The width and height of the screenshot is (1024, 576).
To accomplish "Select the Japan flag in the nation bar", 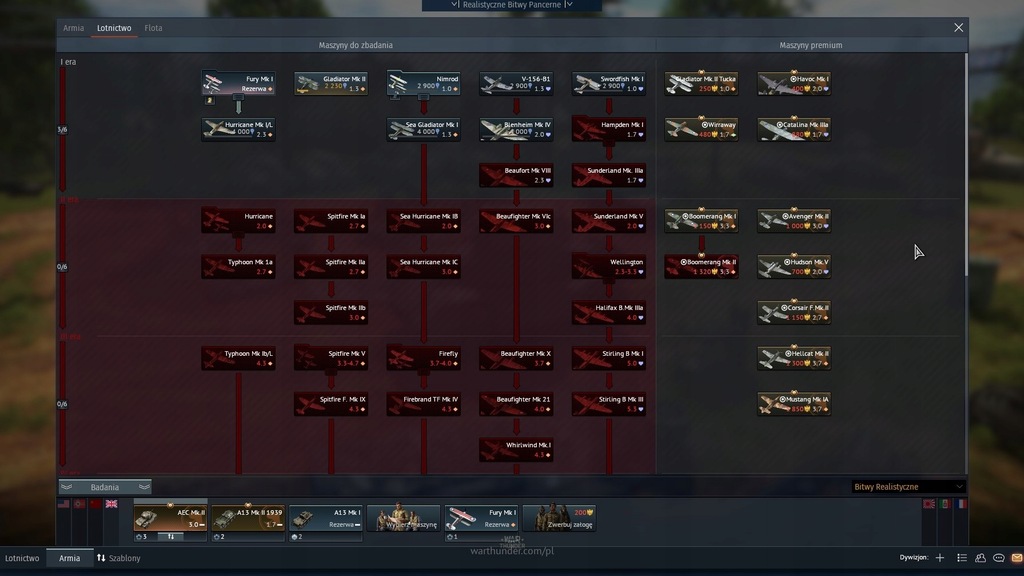I will tap(929, 504).
